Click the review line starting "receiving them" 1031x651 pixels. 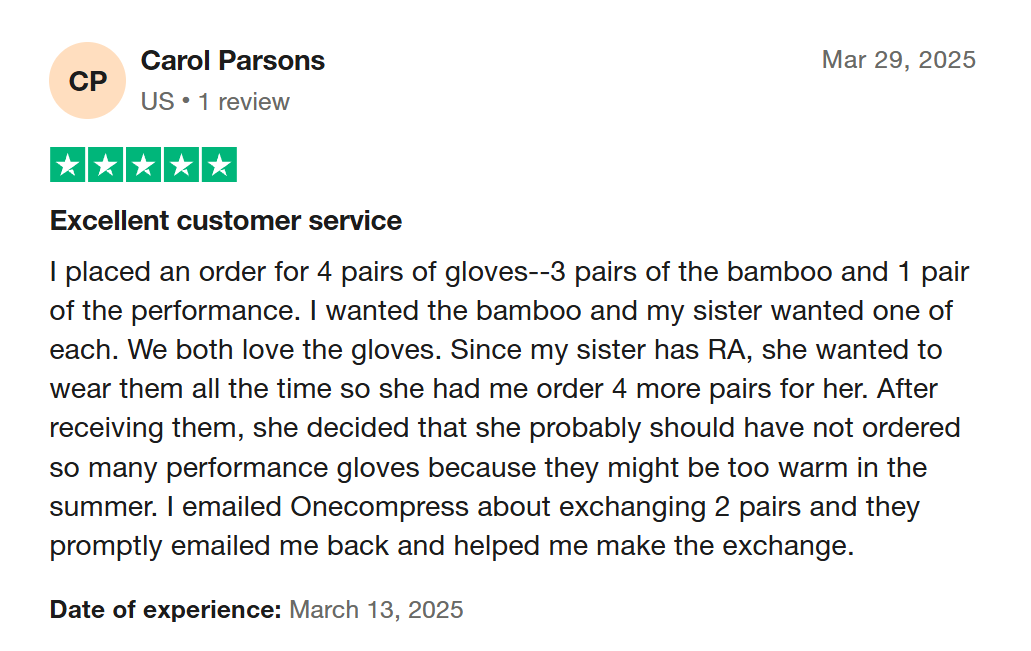point(505,429)
